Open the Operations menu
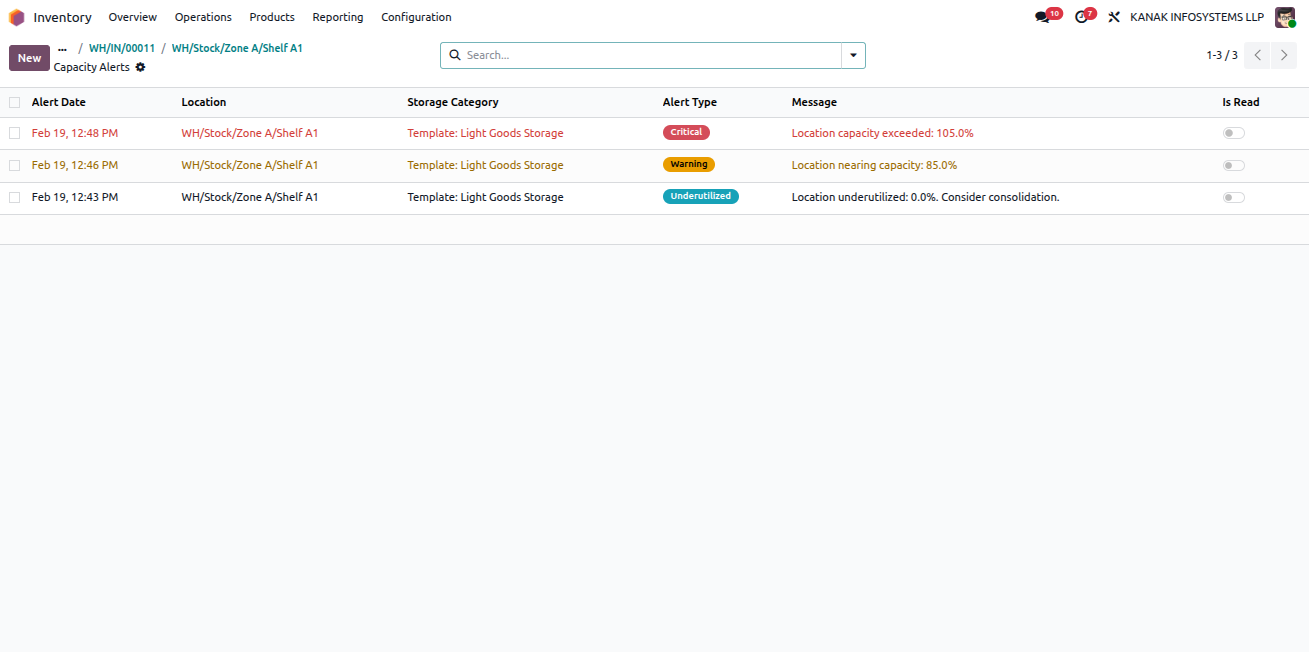Viewport: 1309px width, 652px height. 203,17
